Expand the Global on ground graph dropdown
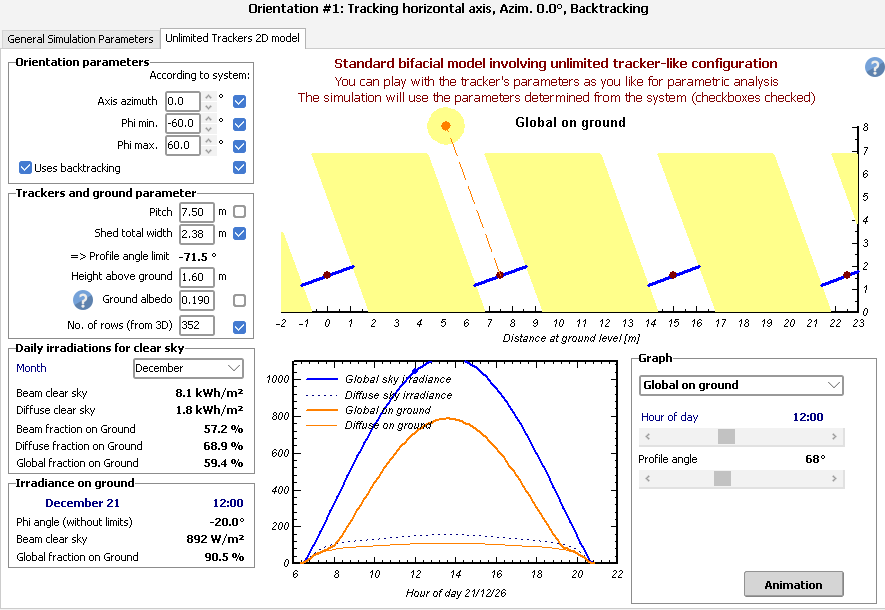885x610 pixels. tap(741, 385)
